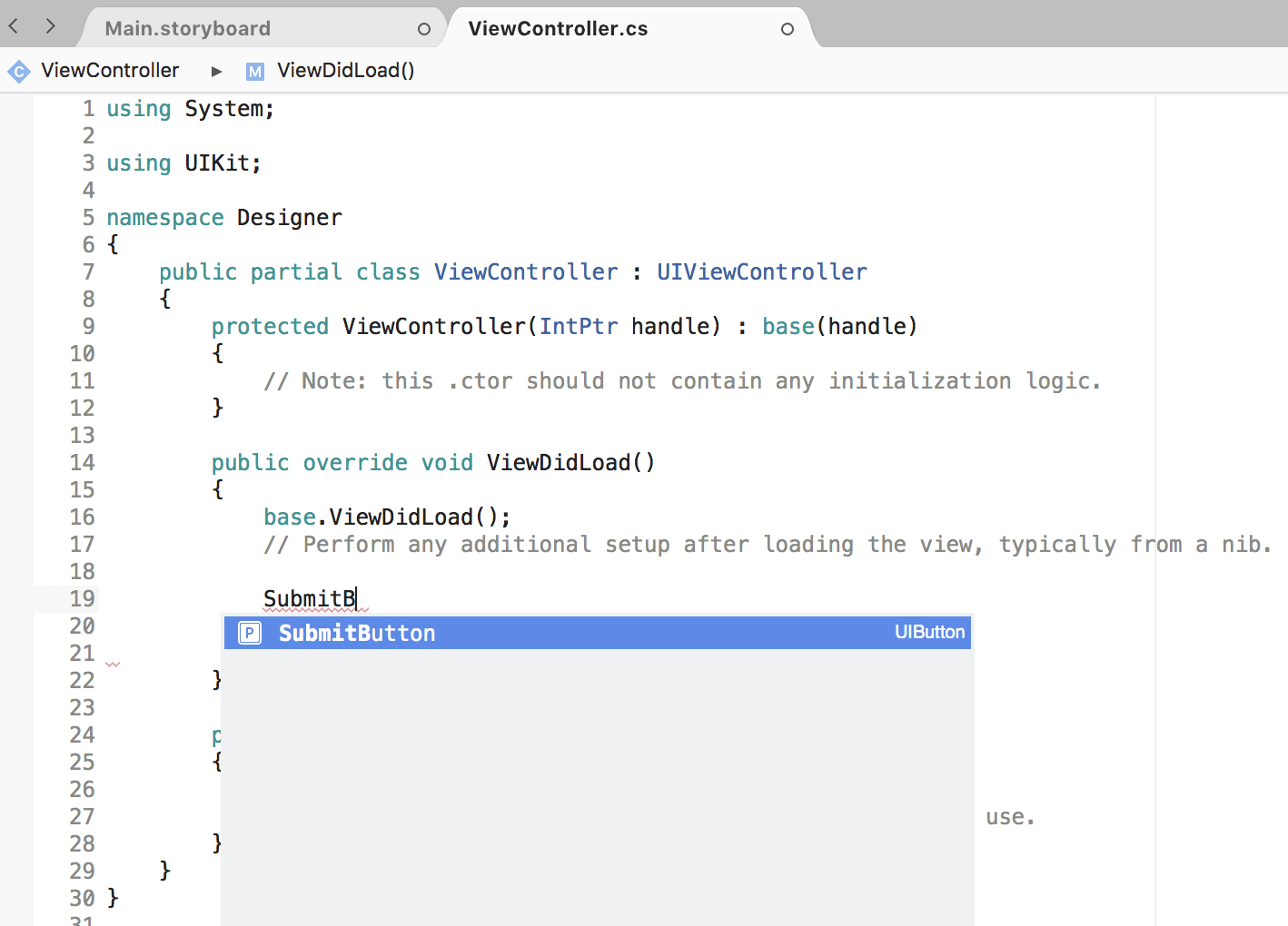The height and width of the screenshot is (926, 1288).
Task: Click the UIButton type label in the completion row
Action: point(930,632)
